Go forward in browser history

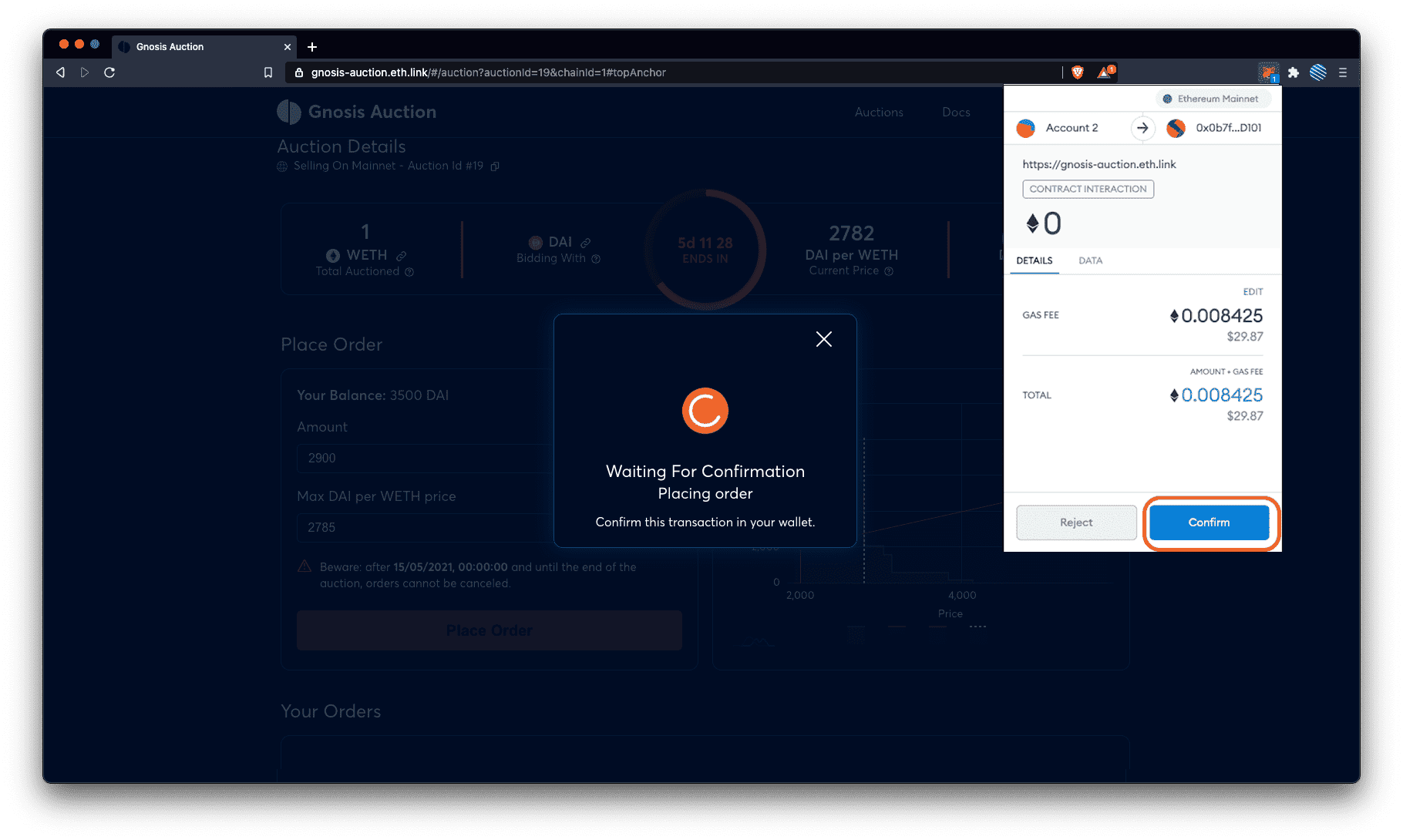tap(85, 72)
